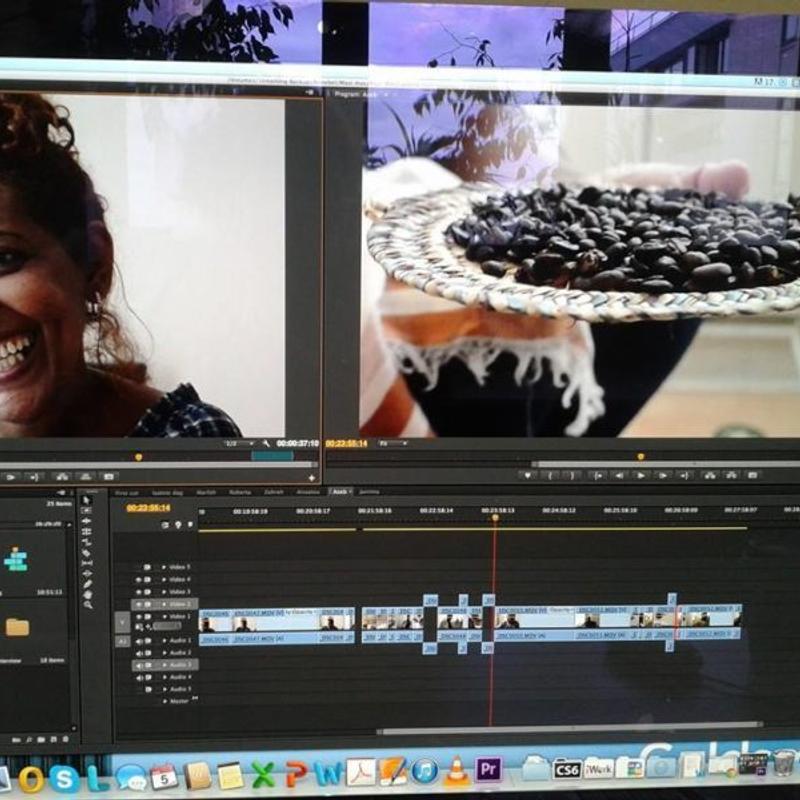Expand the Master audio track
Viewport: 800px width, 800px height.
[x=165, y=702]
